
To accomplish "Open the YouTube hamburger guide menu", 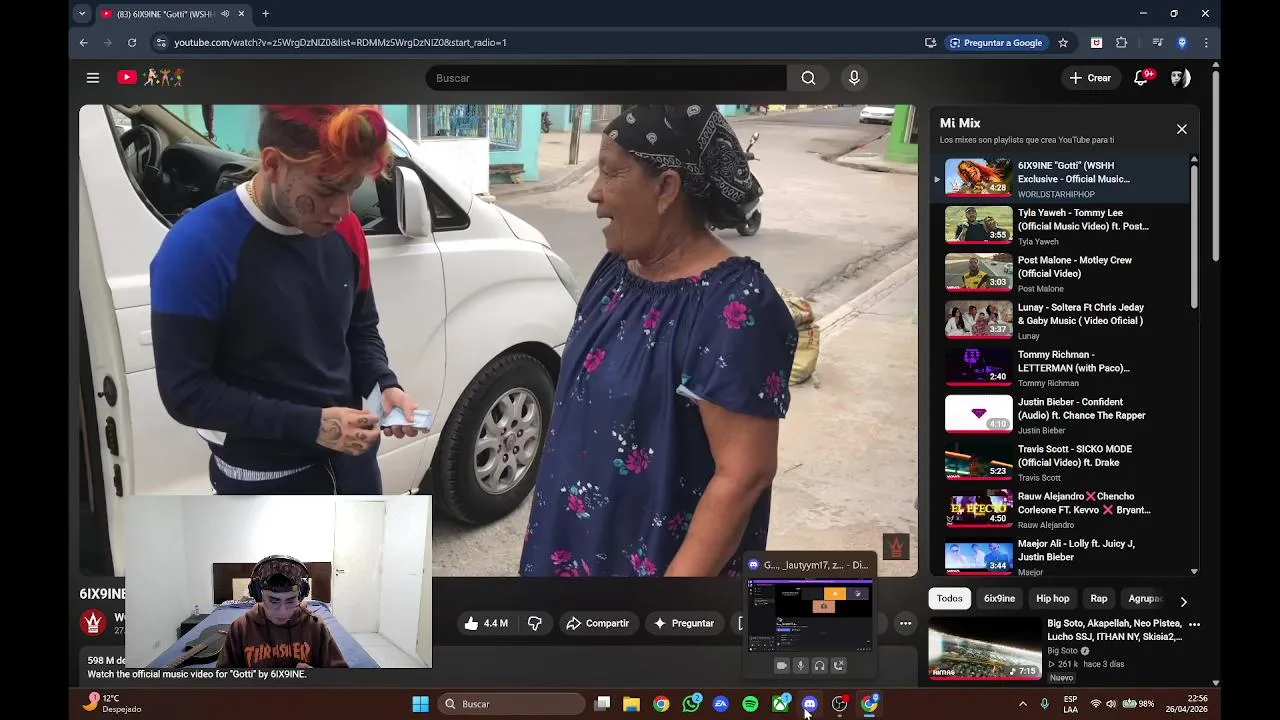I will coord(93,78).
